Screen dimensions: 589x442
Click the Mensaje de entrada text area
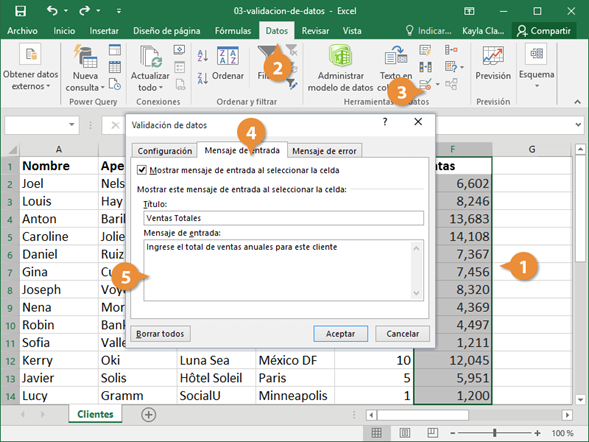(x=284, y=270)
